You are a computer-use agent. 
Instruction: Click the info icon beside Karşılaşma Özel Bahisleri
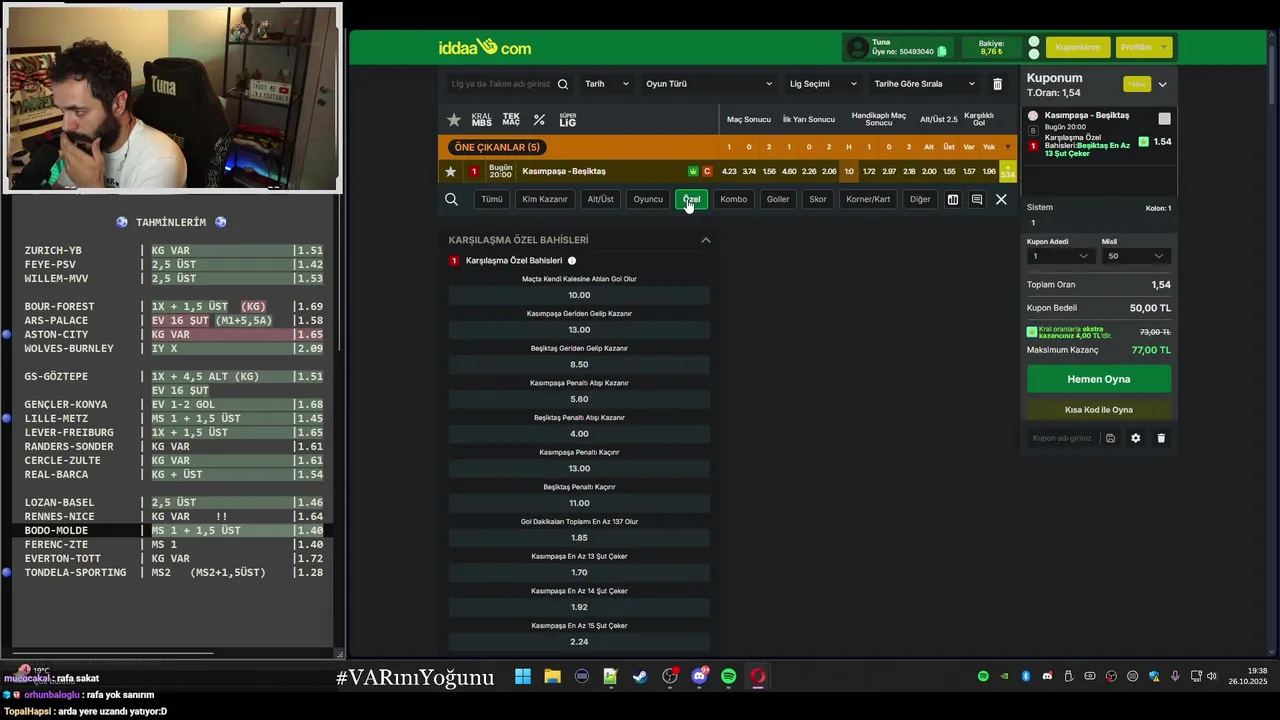(572, 261)
